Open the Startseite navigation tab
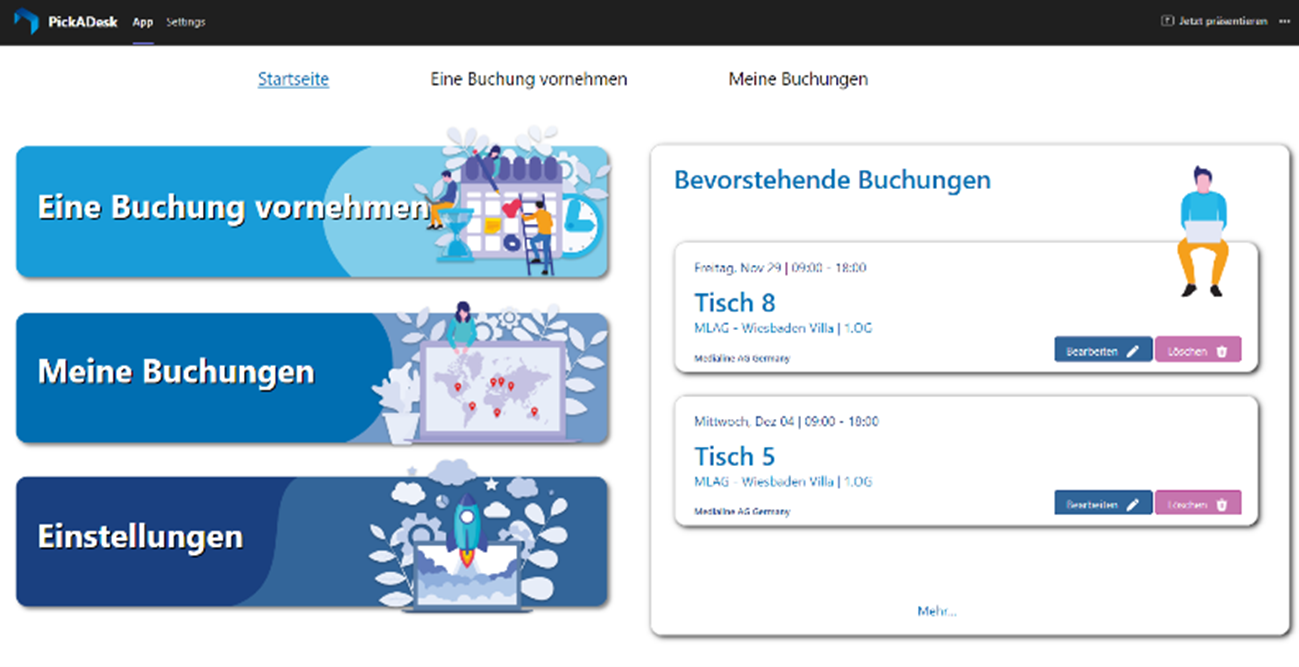The image size is (1299, 667). click(293, 79)
